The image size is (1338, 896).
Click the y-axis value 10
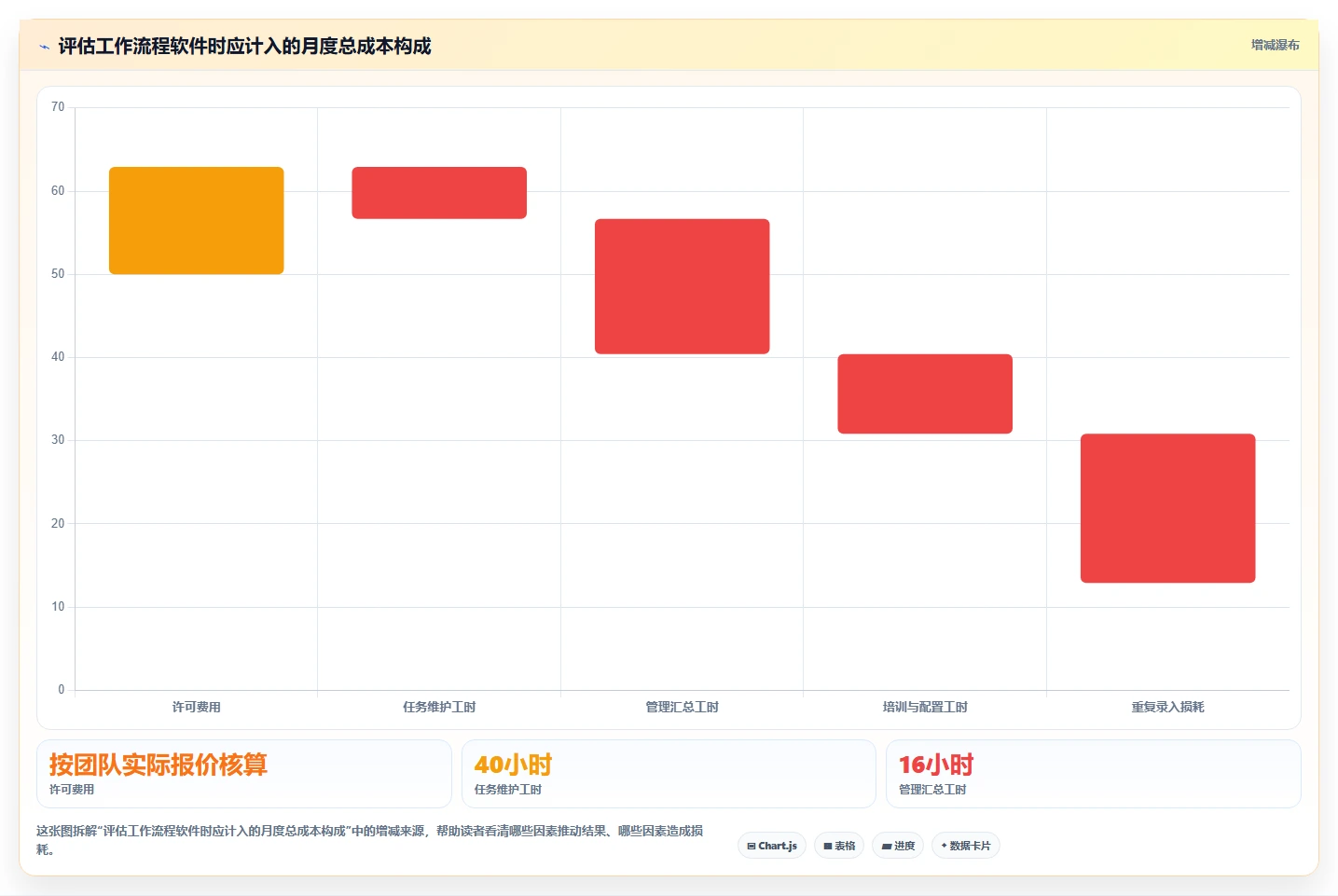pos(58,607)
